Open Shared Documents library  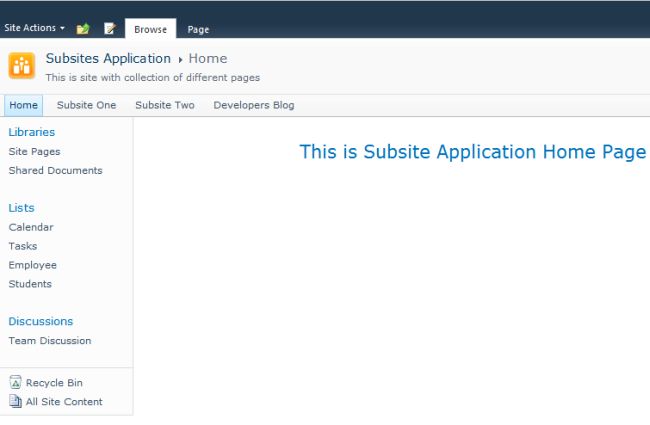(55, 170)
